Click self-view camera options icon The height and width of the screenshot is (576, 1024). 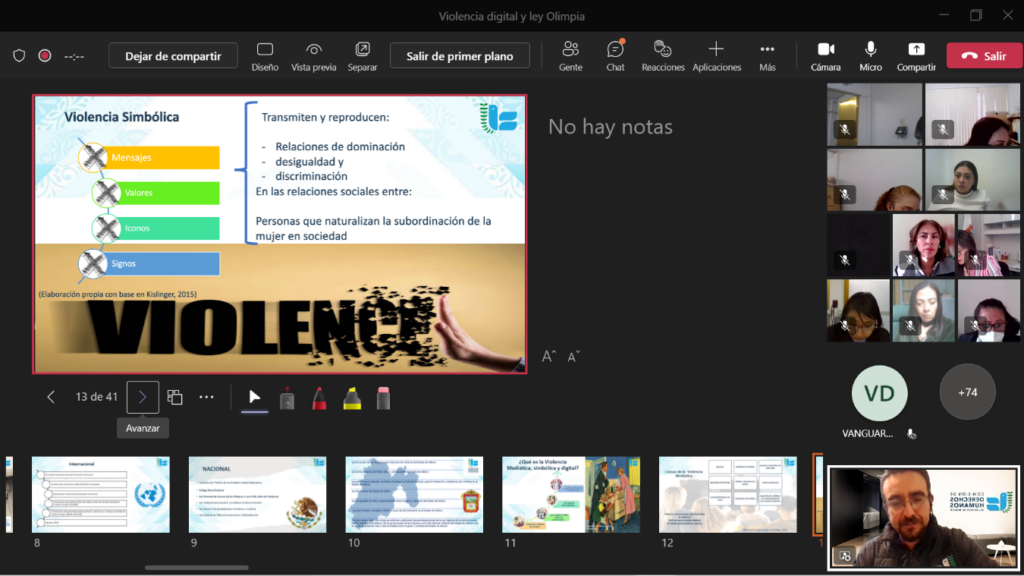pyautogui.click(x=845, y=556)
